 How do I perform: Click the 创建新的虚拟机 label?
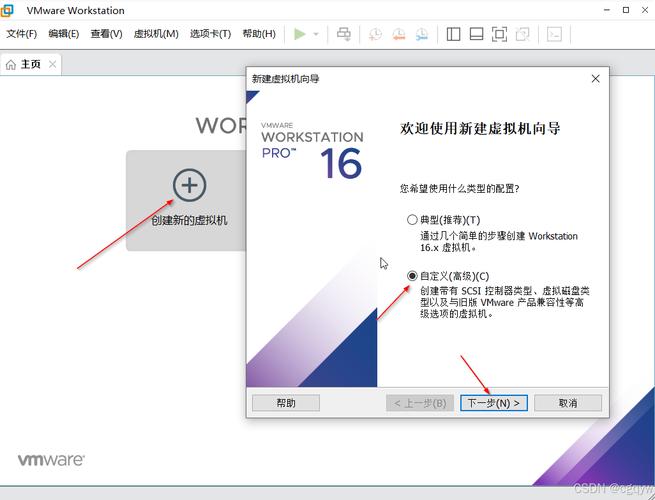pyautogui.click(x=189, y=220)
